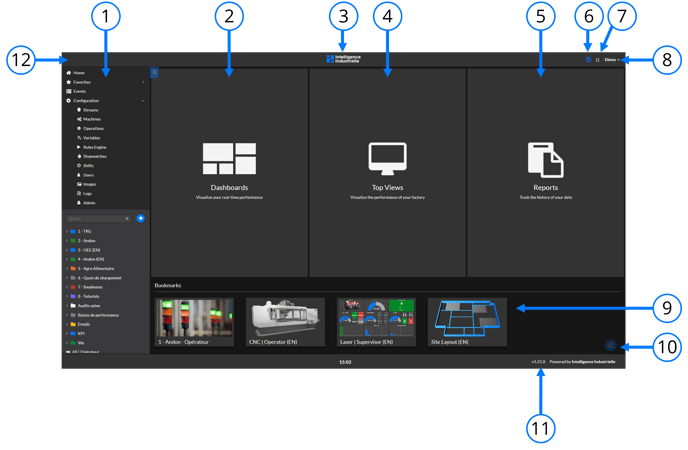The height and width of the screenshot is (450, 688).
Task: Click the sidebar search input field
Action: [94, 217]
